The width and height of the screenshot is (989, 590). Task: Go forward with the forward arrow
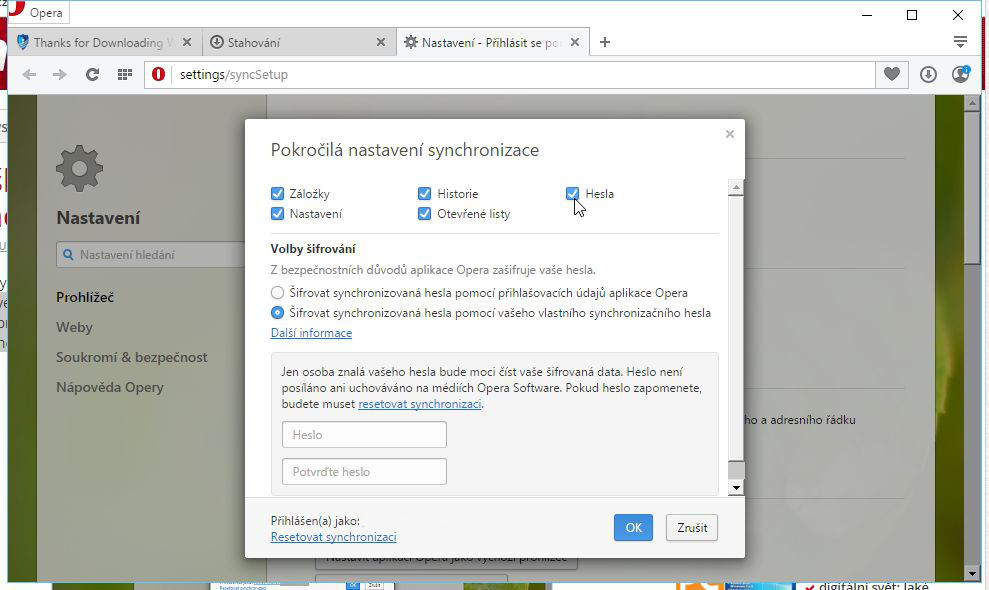pyautogui.click(x=60, y=74)
